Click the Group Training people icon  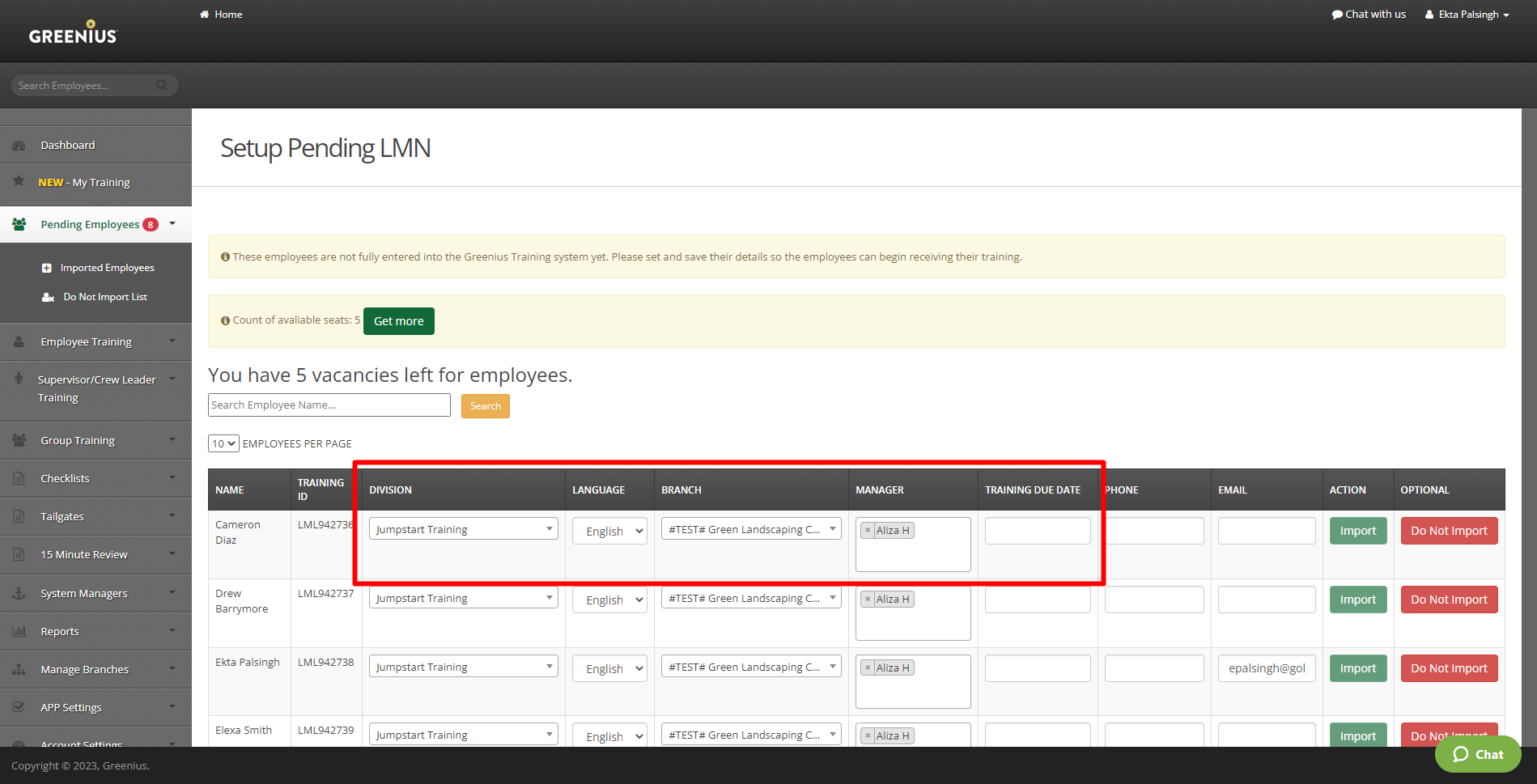pos(19,440)
